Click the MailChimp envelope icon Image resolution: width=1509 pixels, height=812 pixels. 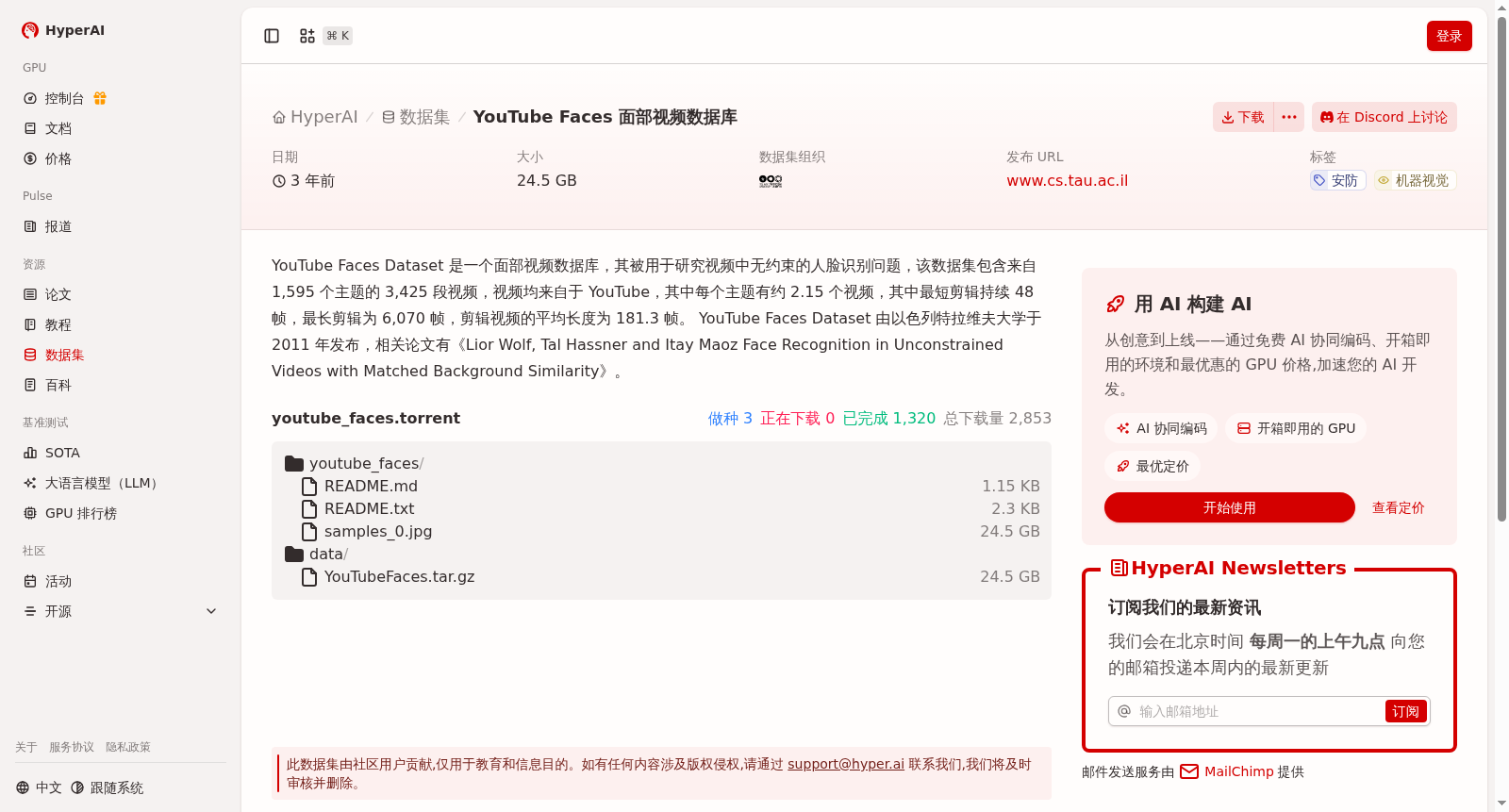[1189, 771]
